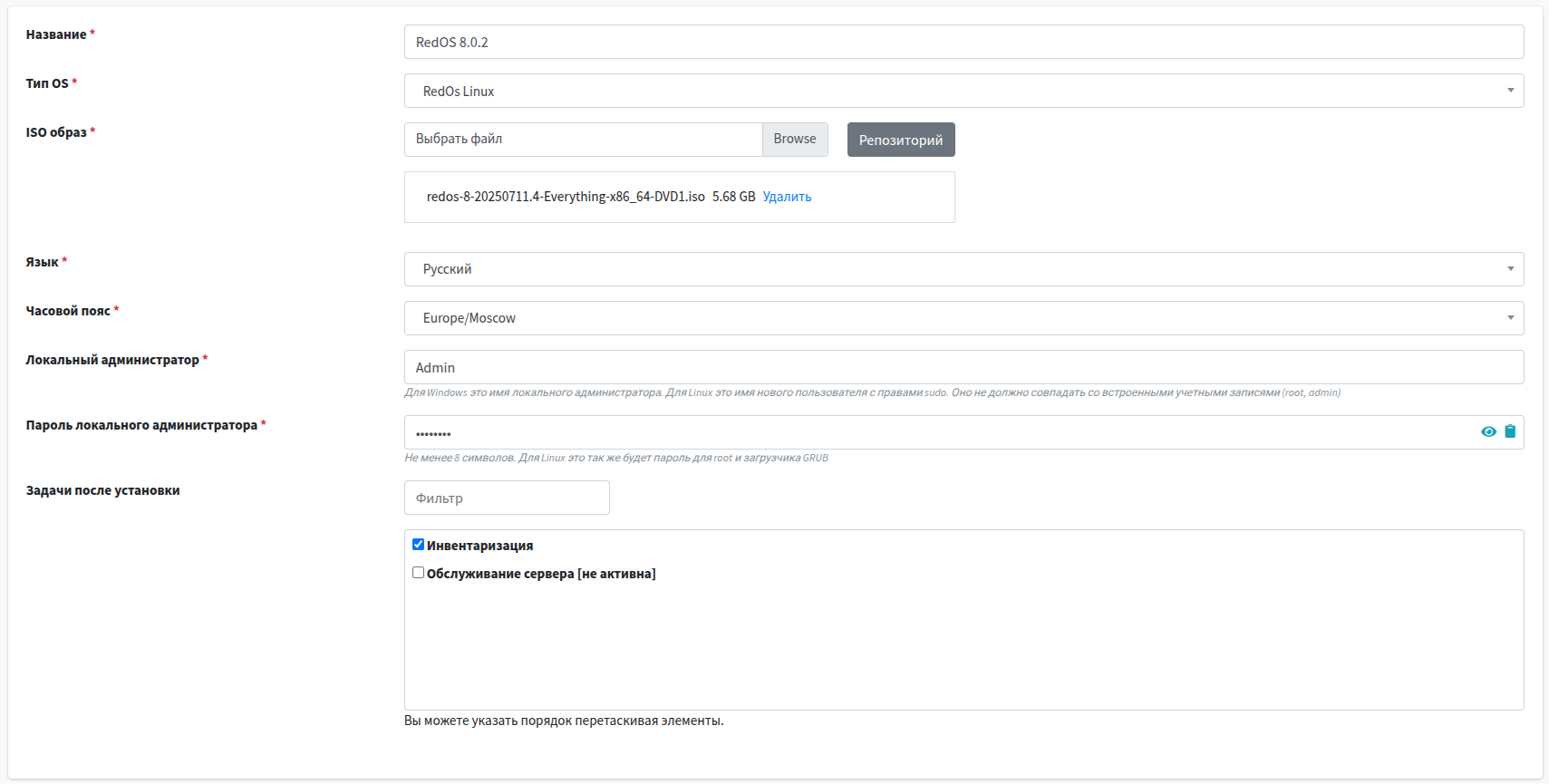Screen dimensions: 1549x784
Task: Click the Репозиторий button
Action: [900, 140]
